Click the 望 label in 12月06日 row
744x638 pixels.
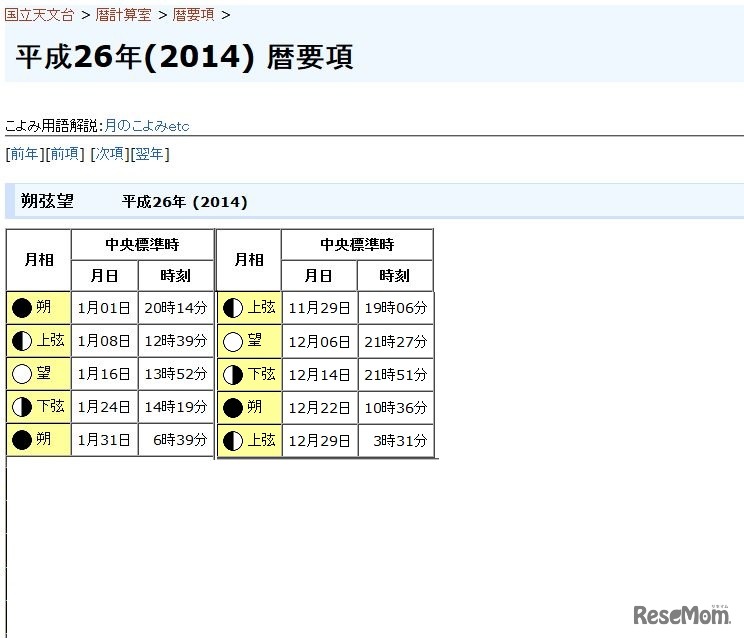click(254, 340)
